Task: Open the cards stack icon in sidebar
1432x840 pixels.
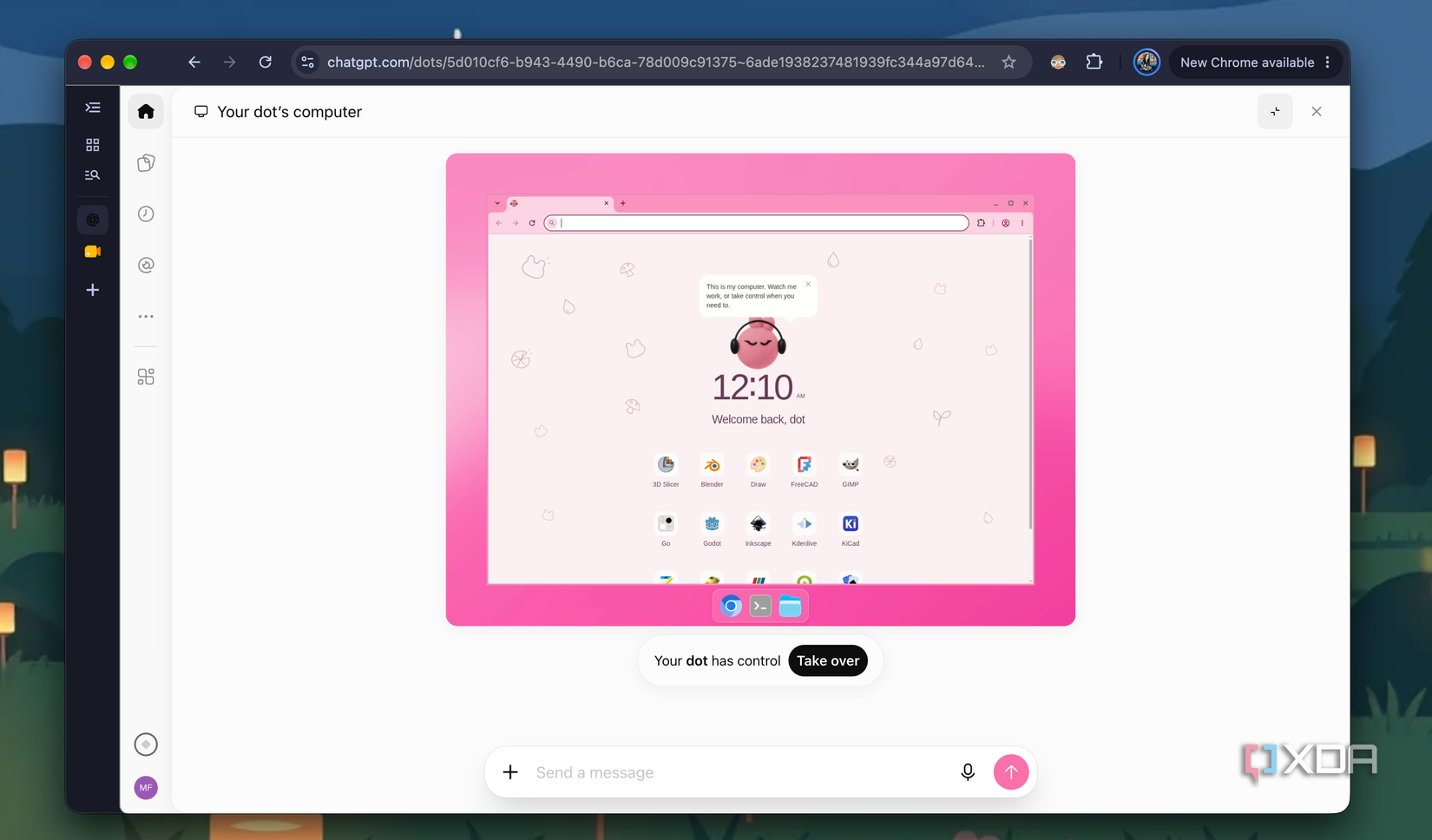Action: (146, 162)
